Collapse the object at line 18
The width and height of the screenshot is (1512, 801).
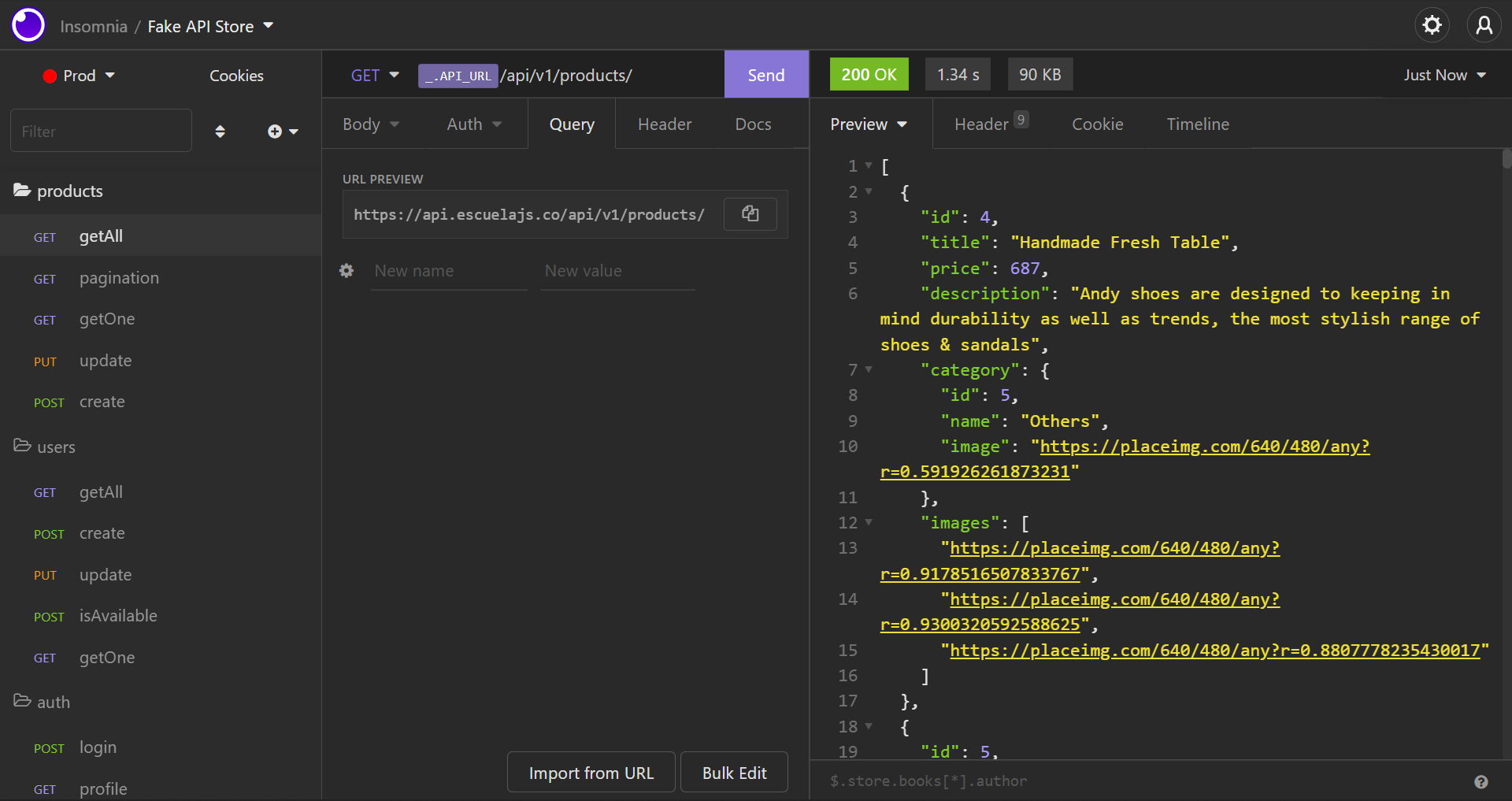pyautogui.click(x=869, y=726)
